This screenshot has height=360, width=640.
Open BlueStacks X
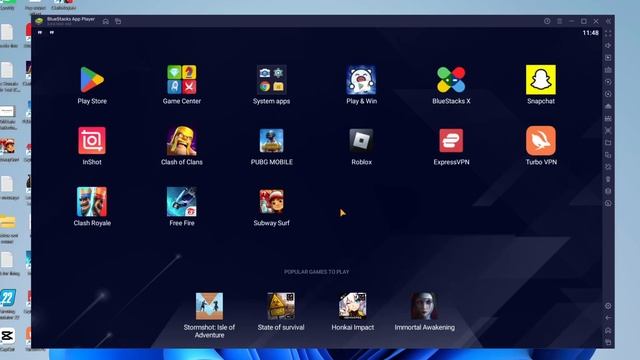451,80
